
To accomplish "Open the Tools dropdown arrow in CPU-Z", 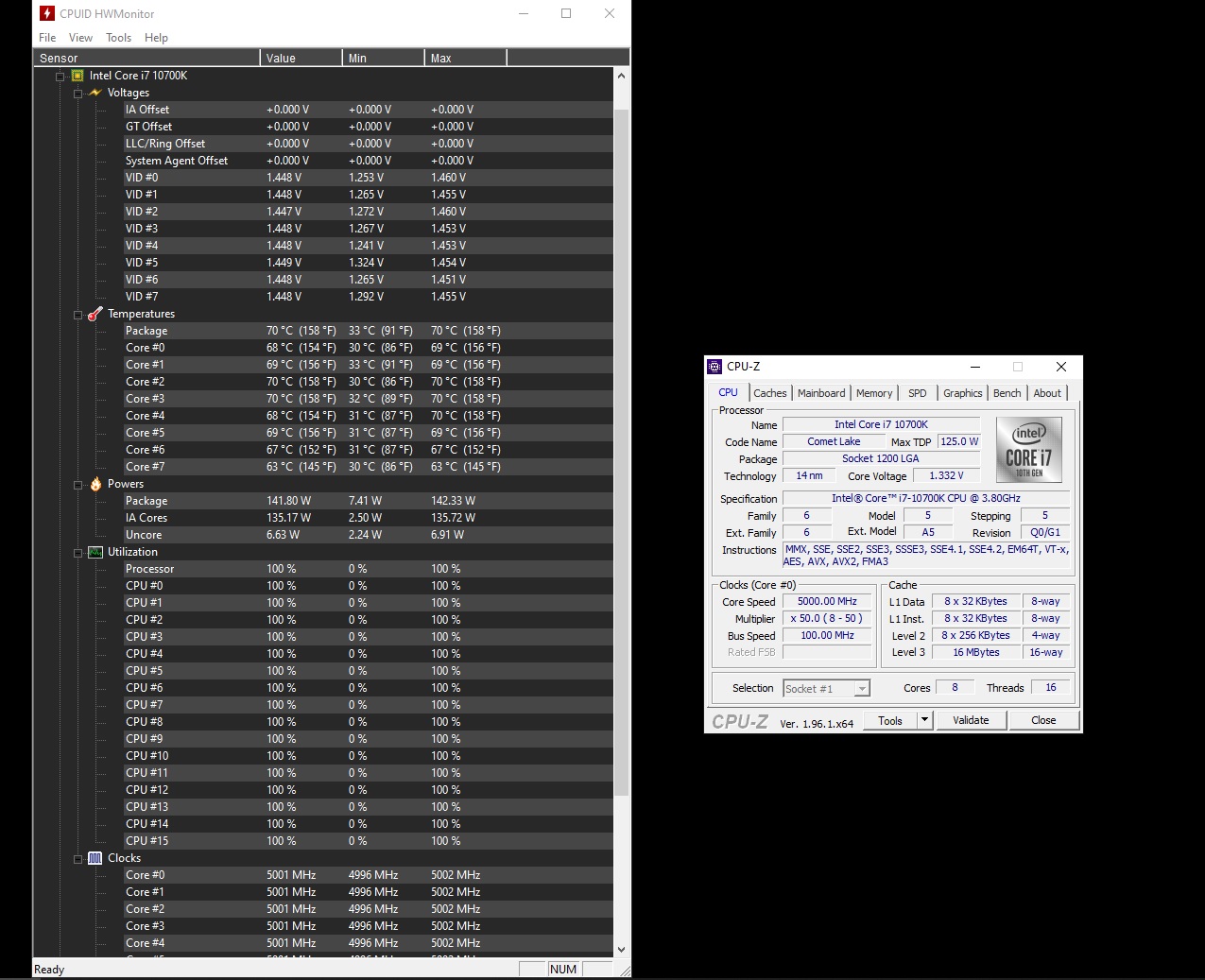I will 925,720.
